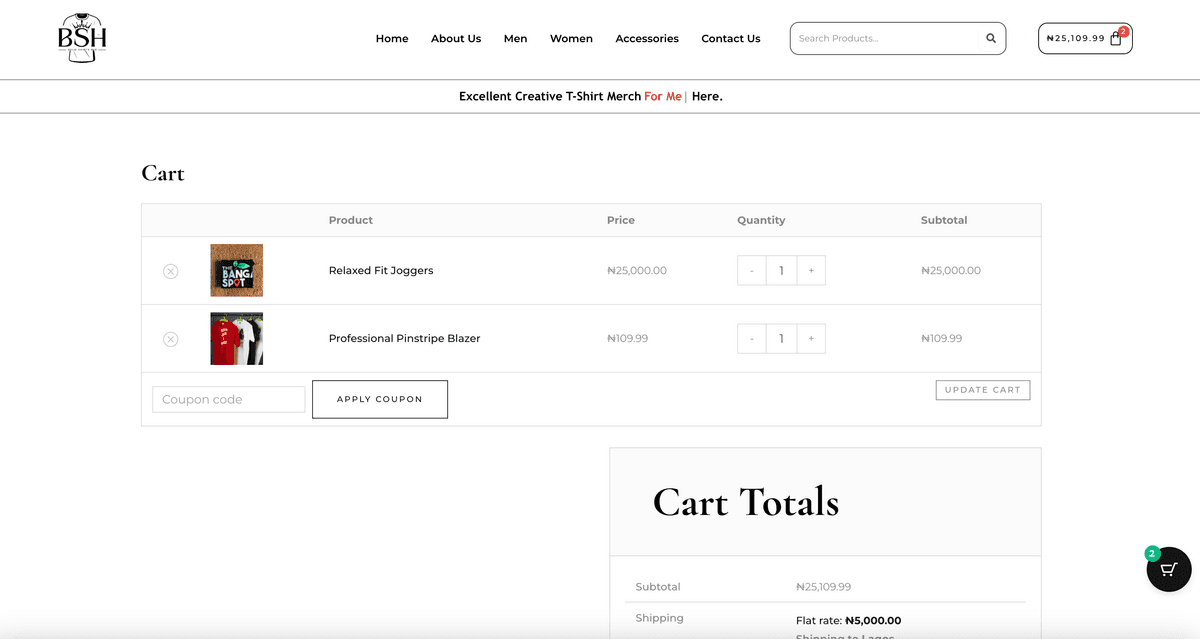
Task: Increase Professional Pinstripe Blazer quantity with plus icon
Action: coord(811,338)
